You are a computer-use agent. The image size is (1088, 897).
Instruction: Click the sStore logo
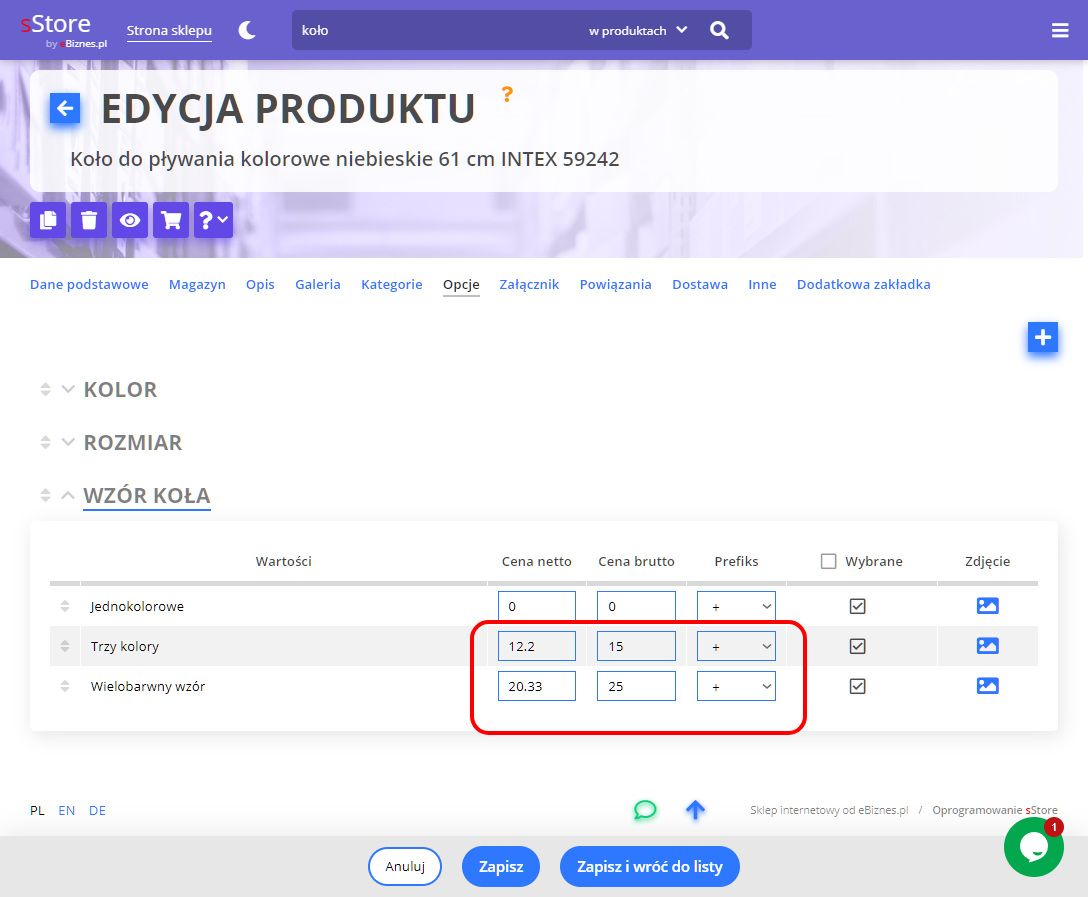[x=64, y=31]
